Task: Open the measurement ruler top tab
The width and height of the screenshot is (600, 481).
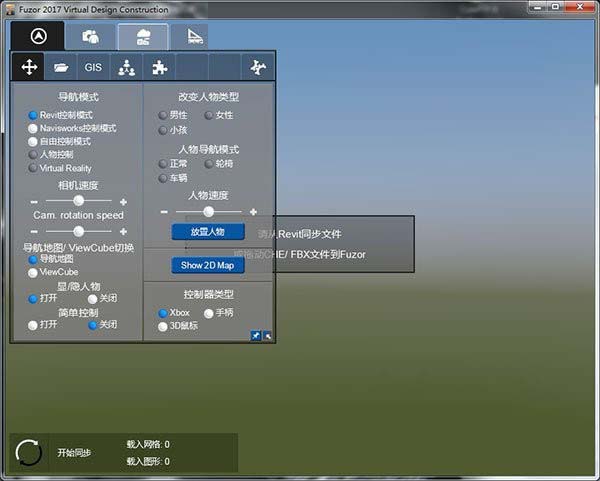Action: pyautogui.click(x=189, y=37)
